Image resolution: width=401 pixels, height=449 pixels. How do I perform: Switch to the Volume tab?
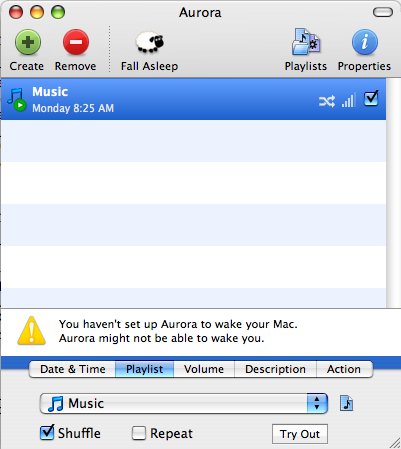(x=204, y=369)
